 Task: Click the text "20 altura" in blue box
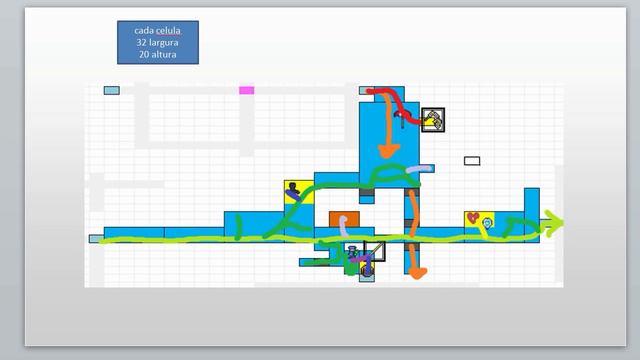click(158, 54)
